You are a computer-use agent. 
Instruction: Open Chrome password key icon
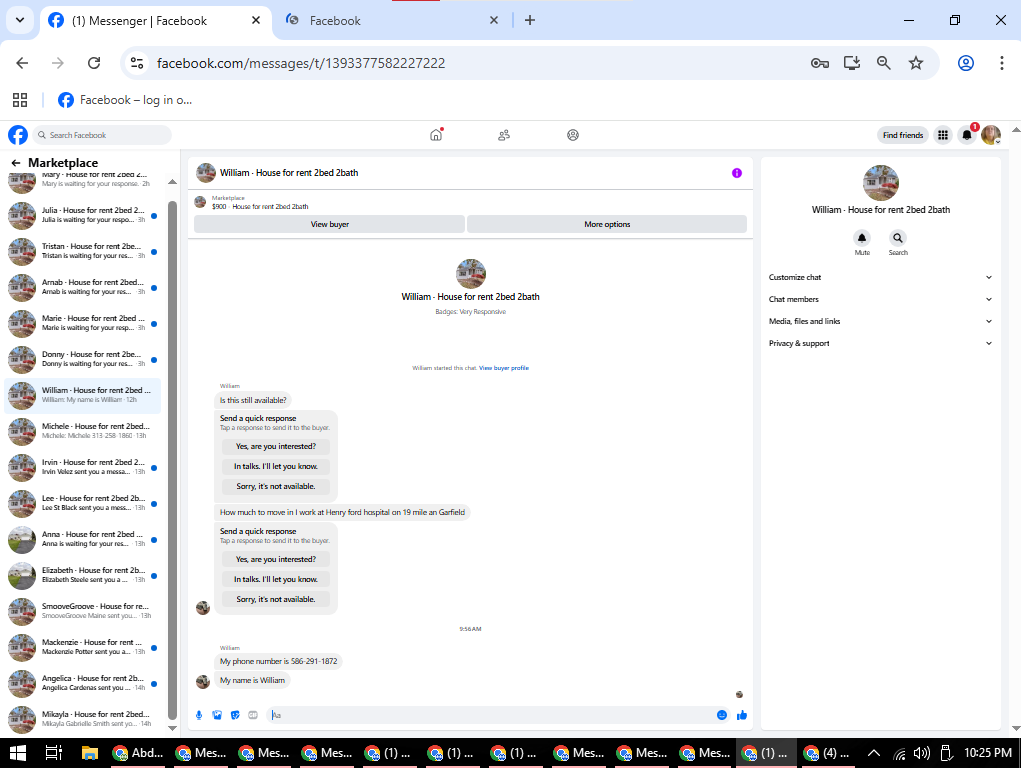coord(820,63)
